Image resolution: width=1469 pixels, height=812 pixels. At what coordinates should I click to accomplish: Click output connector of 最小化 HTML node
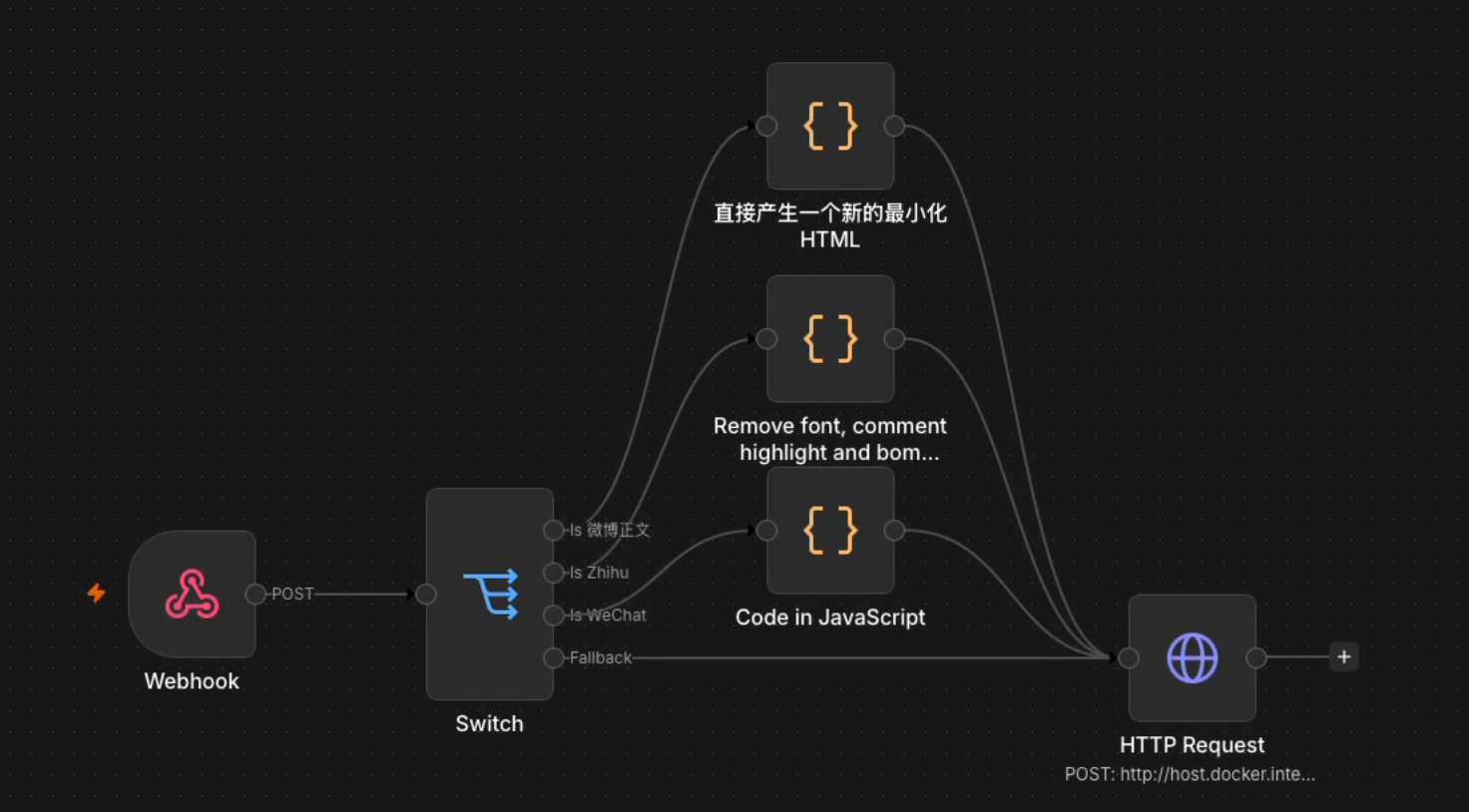(894, 126)
